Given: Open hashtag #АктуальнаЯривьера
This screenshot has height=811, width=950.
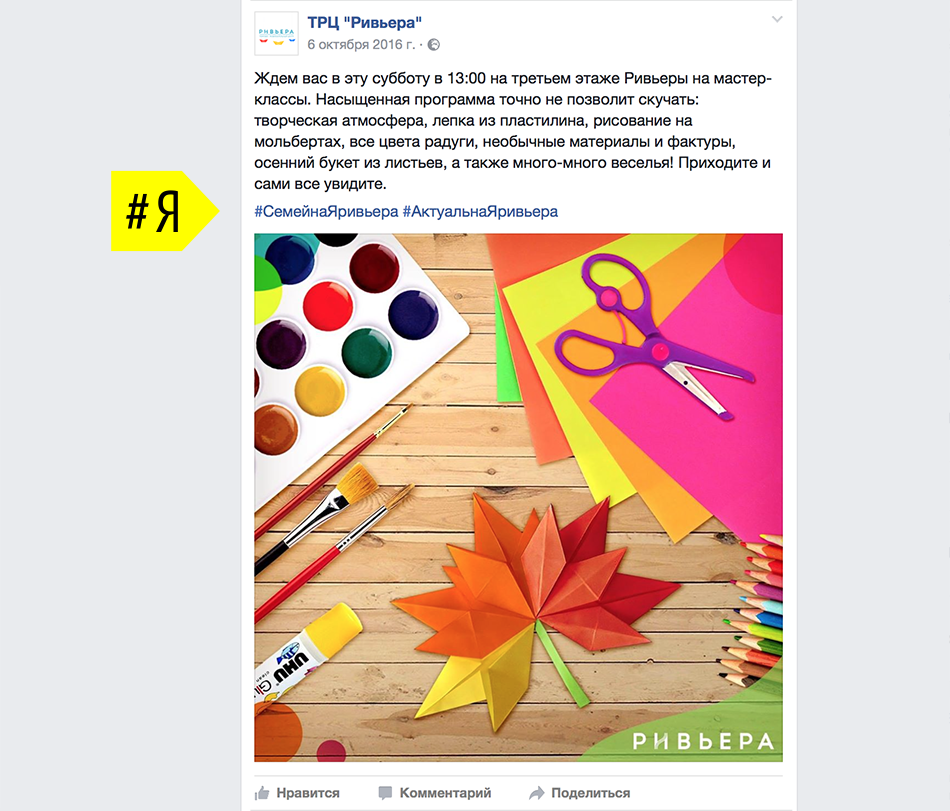Looking at the screenshot, I should pos(480,211).
